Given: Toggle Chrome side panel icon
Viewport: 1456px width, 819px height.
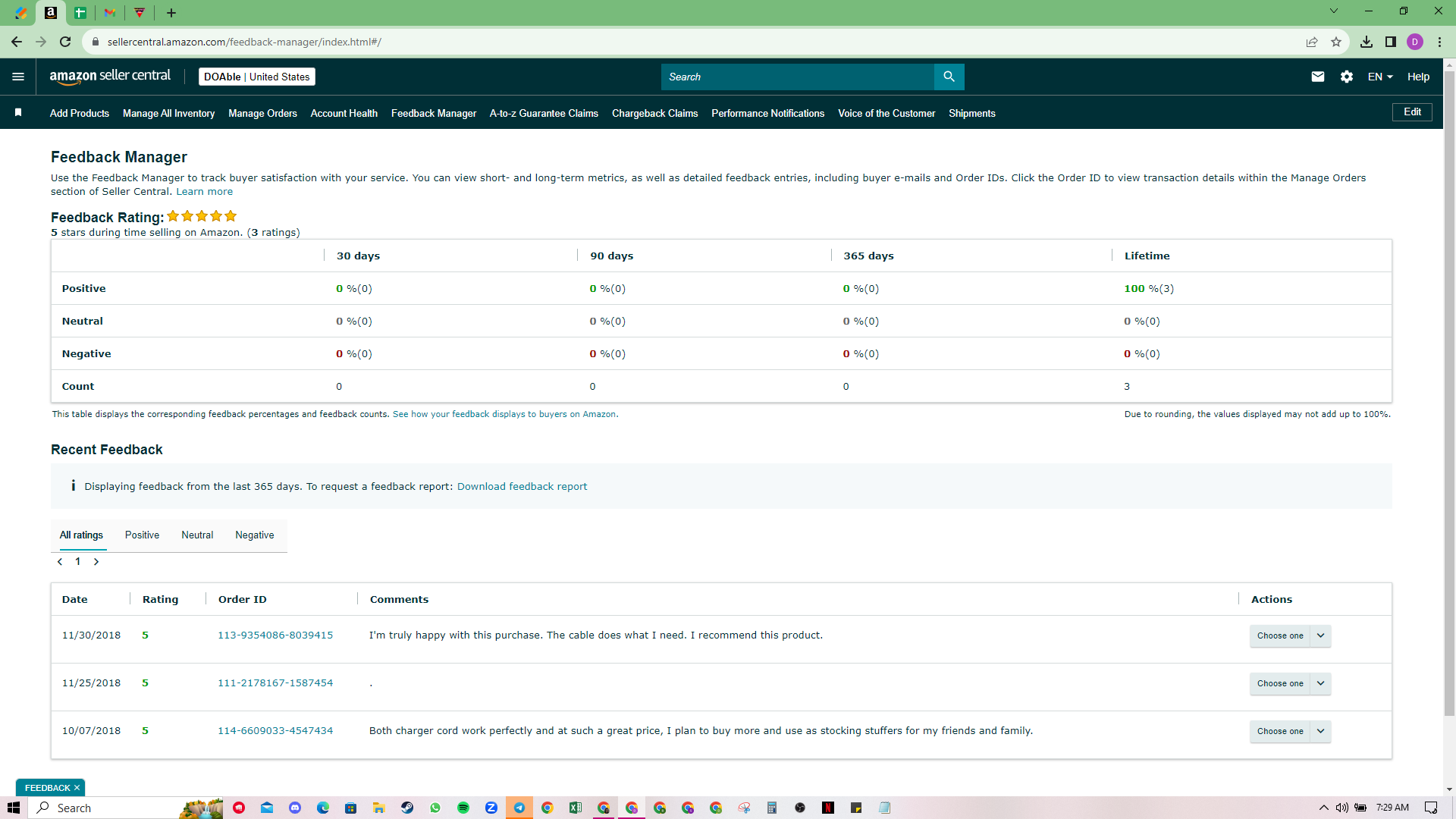Looking at the screenshot, I should pyautogui.click(x=1391, y=42).
